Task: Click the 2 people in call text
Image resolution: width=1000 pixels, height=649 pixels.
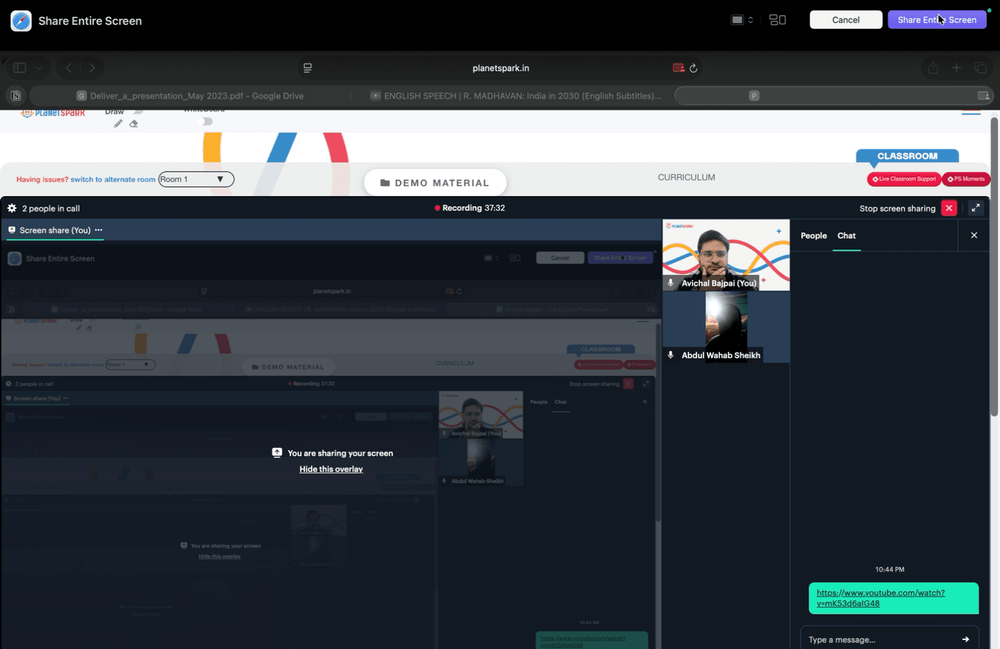Action: coord(51,208)
